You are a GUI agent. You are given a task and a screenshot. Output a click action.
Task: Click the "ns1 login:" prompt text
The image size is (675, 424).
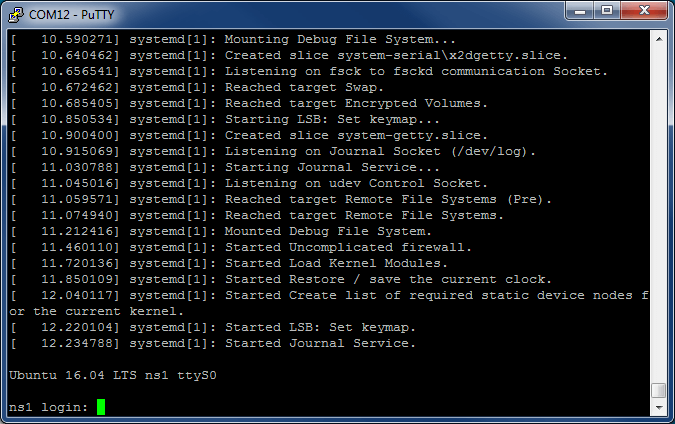48,407
